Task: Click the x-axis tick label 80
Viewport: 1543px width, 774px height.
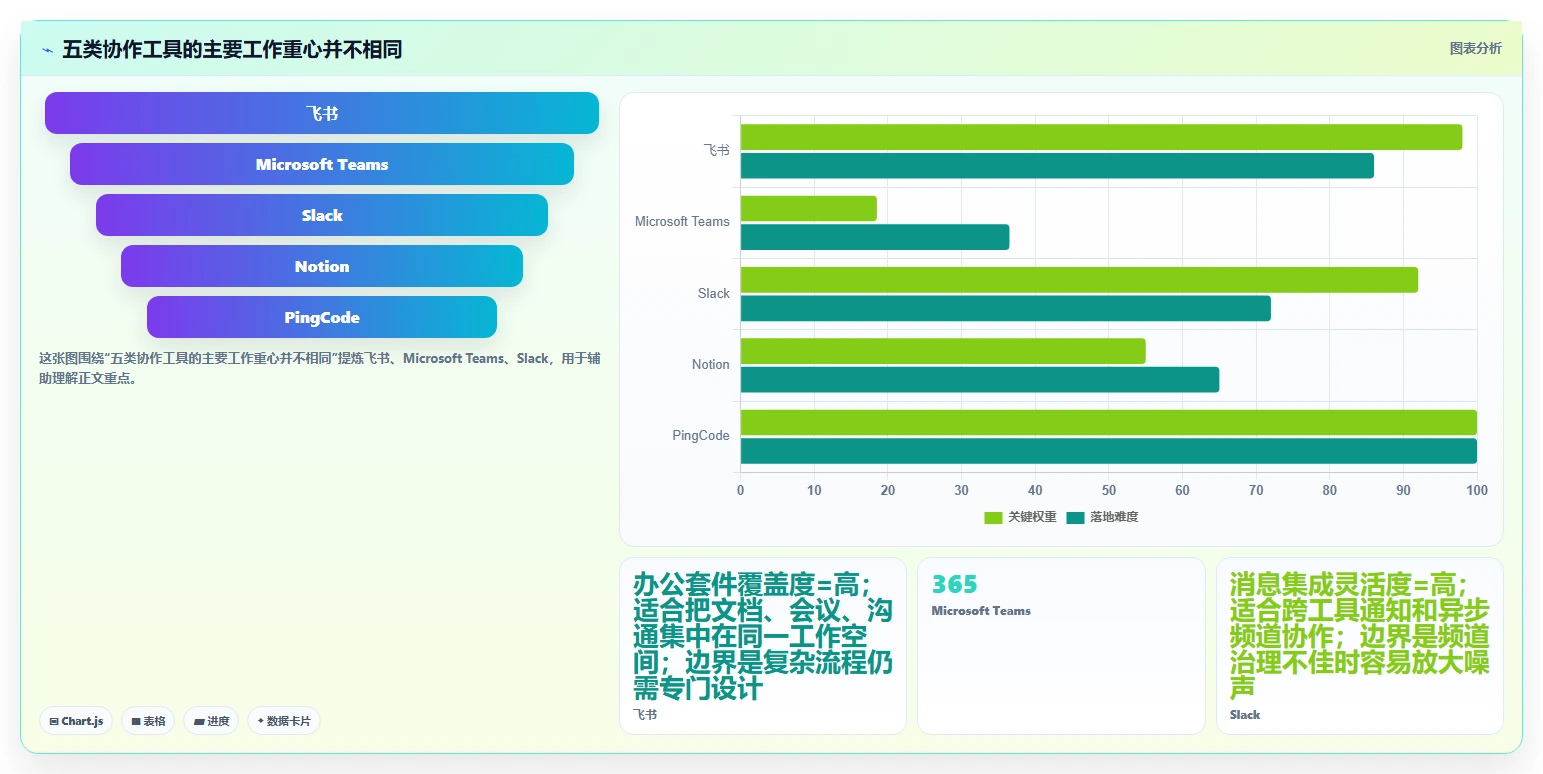Action: (x=1330, y=490)
